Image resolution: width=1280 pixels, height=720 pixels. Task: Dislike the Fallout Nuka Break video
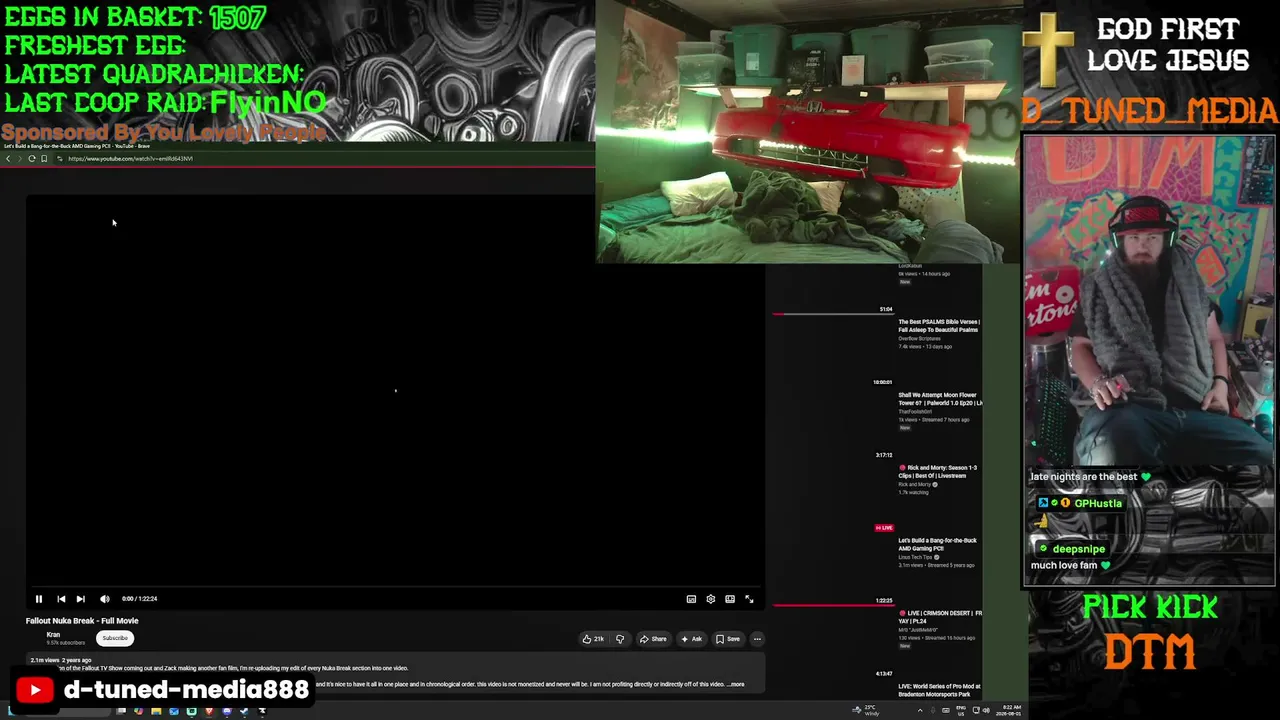point(620,639)
